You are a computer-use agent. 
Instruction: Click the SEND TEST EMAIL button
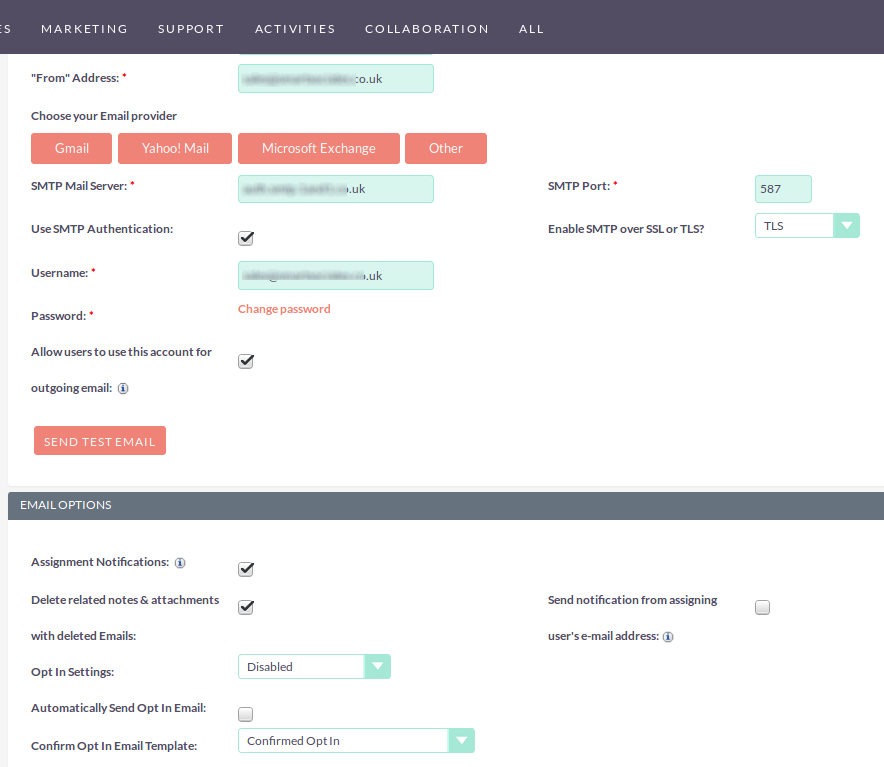(x=99, y=440)
